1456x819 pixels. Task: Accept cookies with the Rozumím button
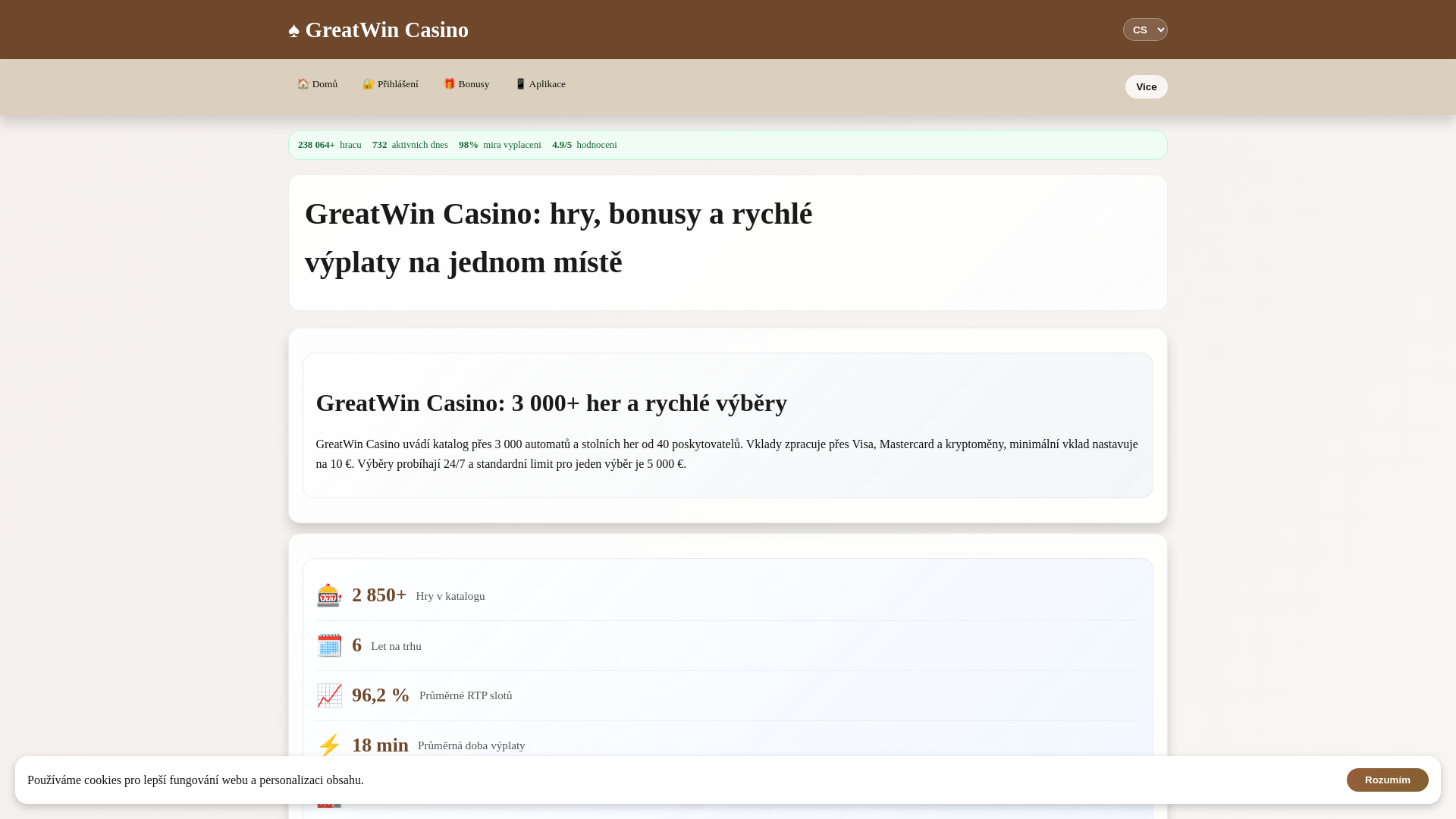[x=1387, y=780]
